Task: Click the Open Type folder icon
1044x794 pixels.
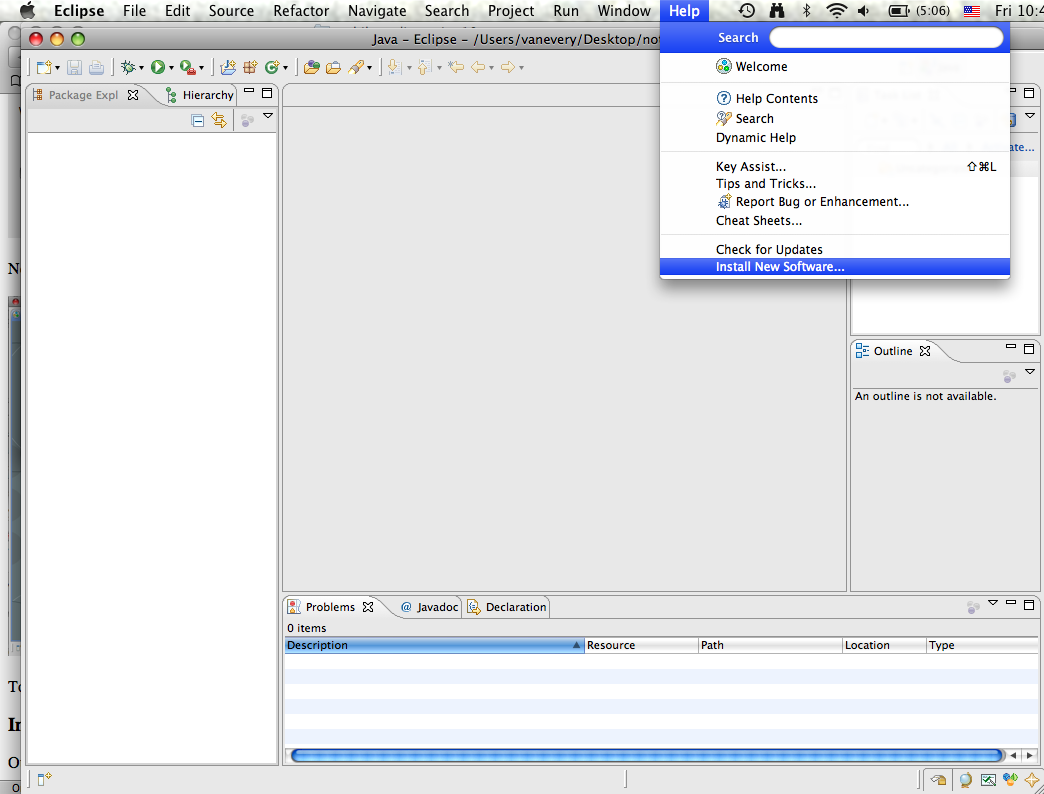Action: click(312, 67)
